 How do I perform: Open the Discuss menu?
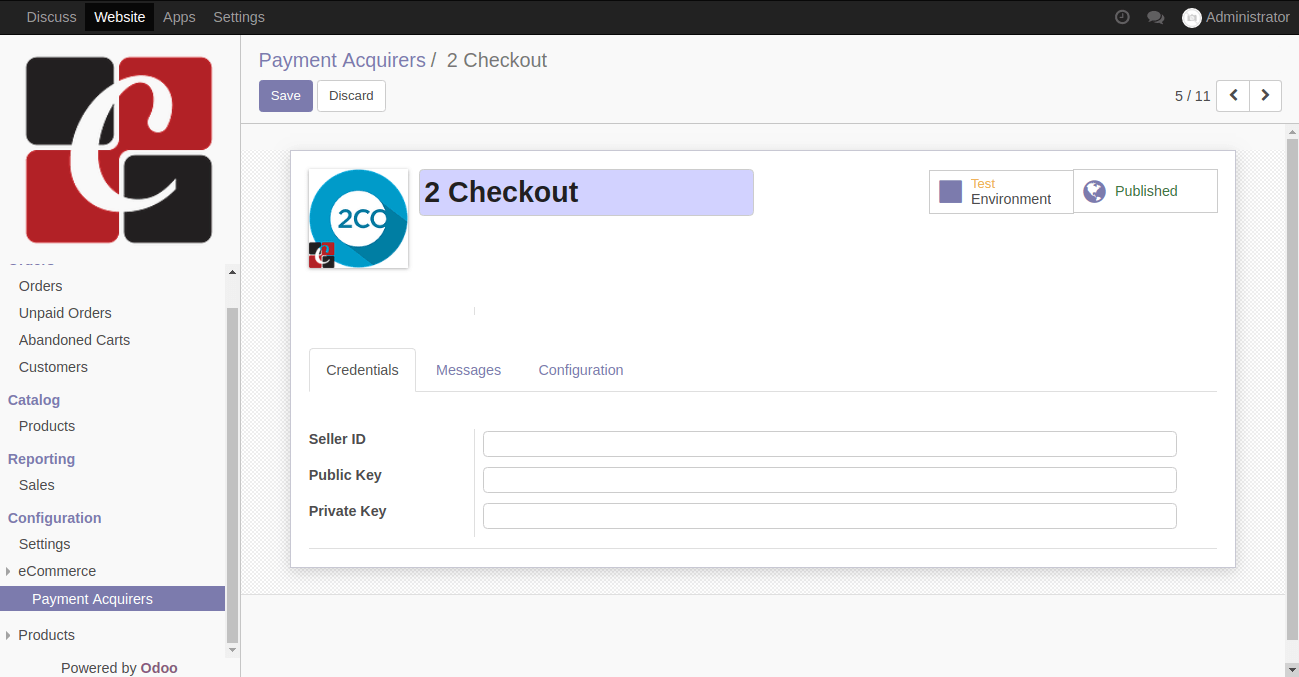coord(51,17)
